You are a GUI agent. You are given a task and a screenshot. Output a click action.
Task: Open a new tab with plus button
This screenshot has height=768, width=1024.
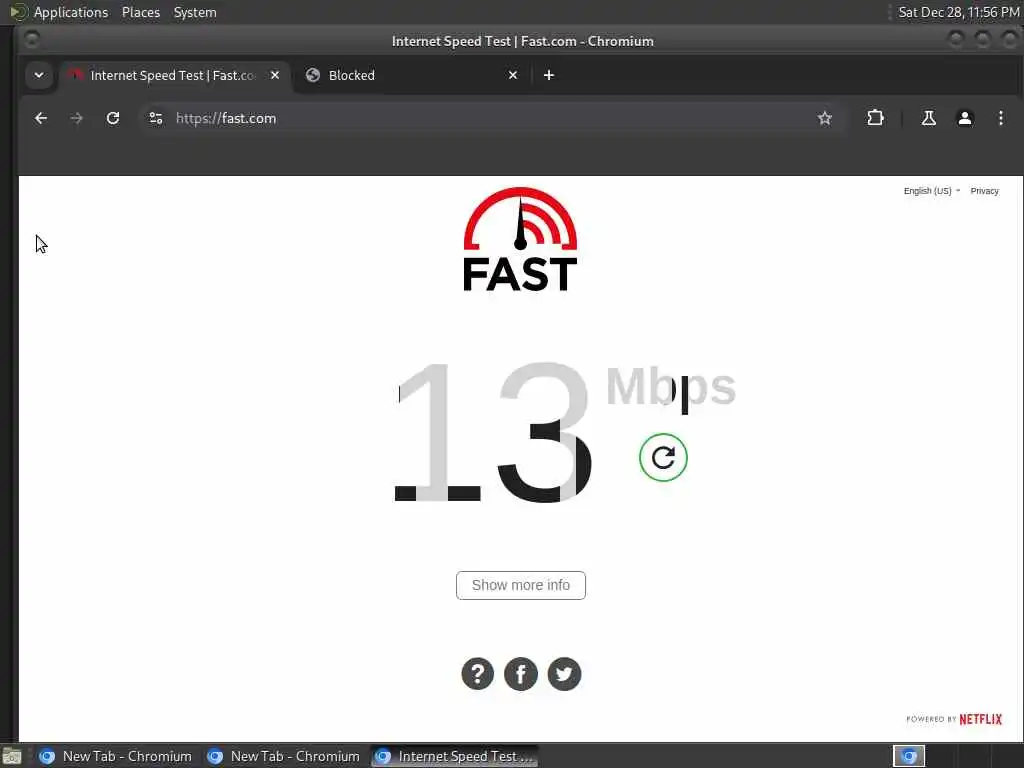[x=549, y=75]
